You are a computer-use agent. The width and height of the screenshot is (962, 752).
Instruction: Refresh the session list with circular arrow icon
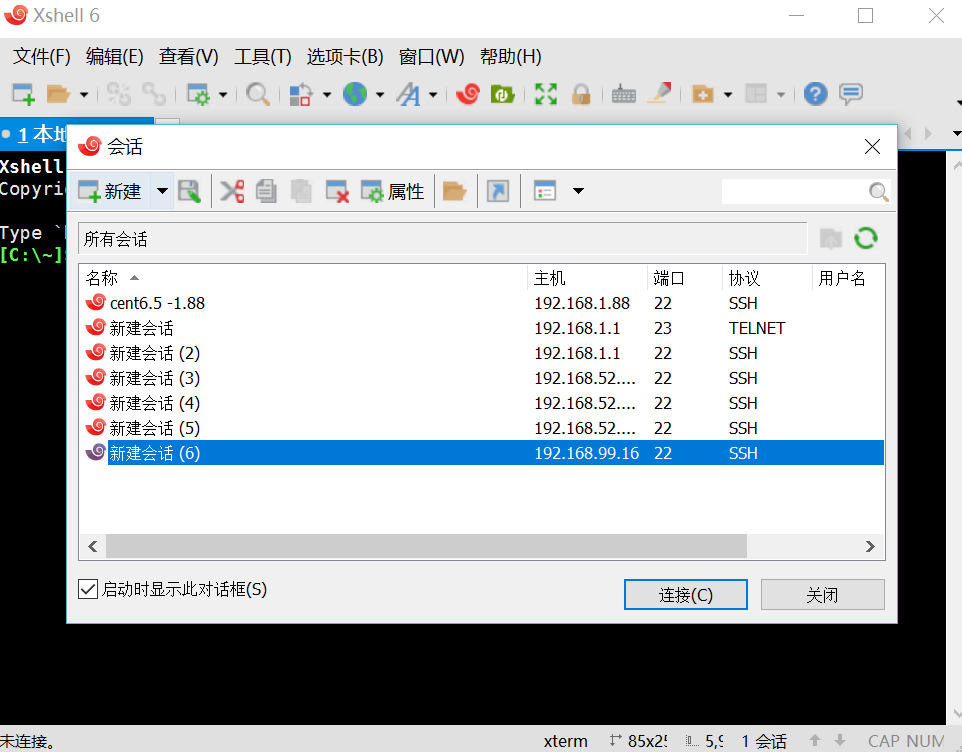point(866,238)
